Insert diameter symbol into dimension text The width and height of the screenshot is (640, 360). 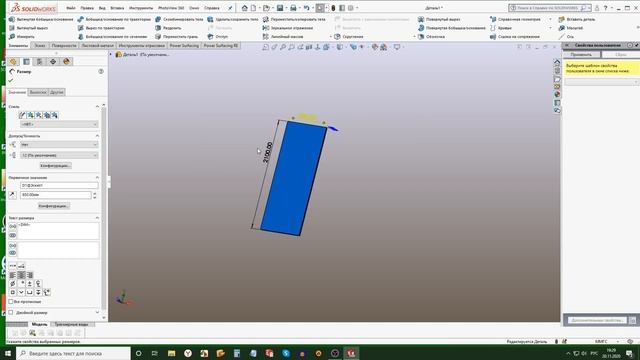[x=13, y=283]
